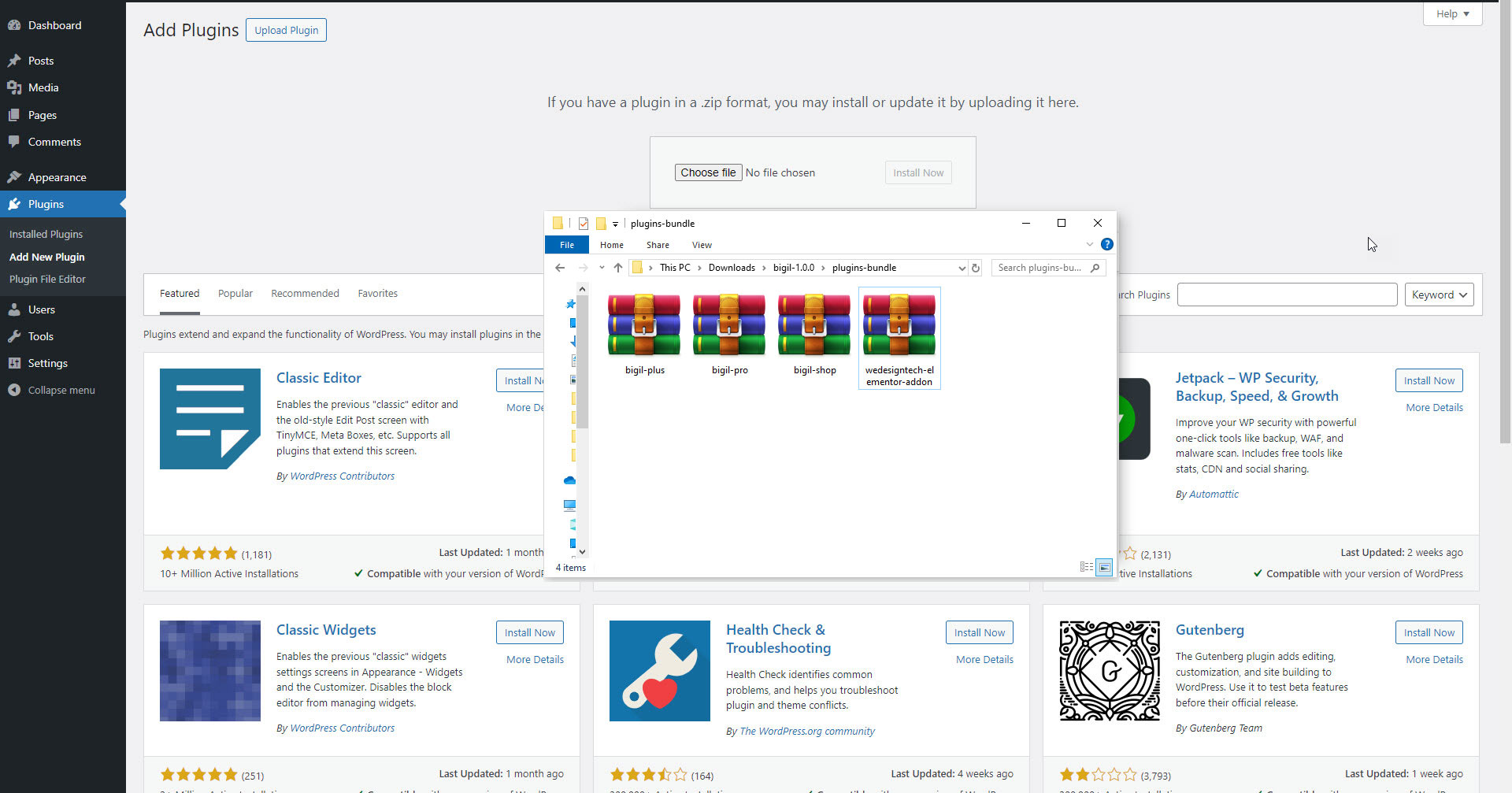Image resolution: width=1512 pixels, height=793 pixels.
Task: Open the Share ribbon tab
Action: pyautogui.click(x=658, y=245)
